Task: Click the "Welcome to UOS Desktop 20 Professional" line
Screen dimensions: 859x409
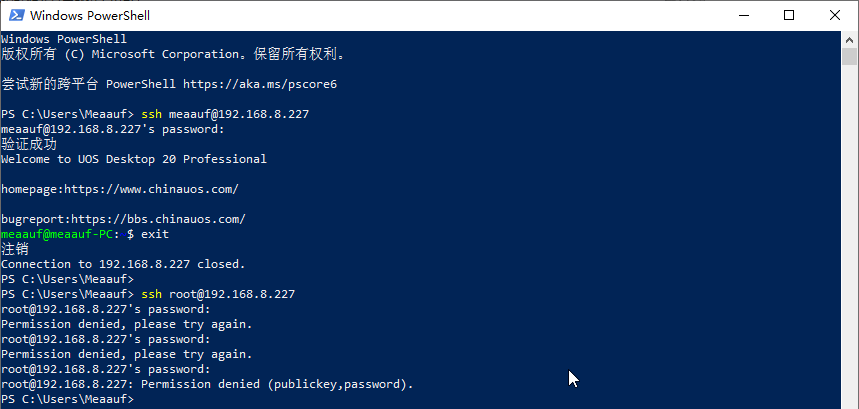Action: pos(134,159)
